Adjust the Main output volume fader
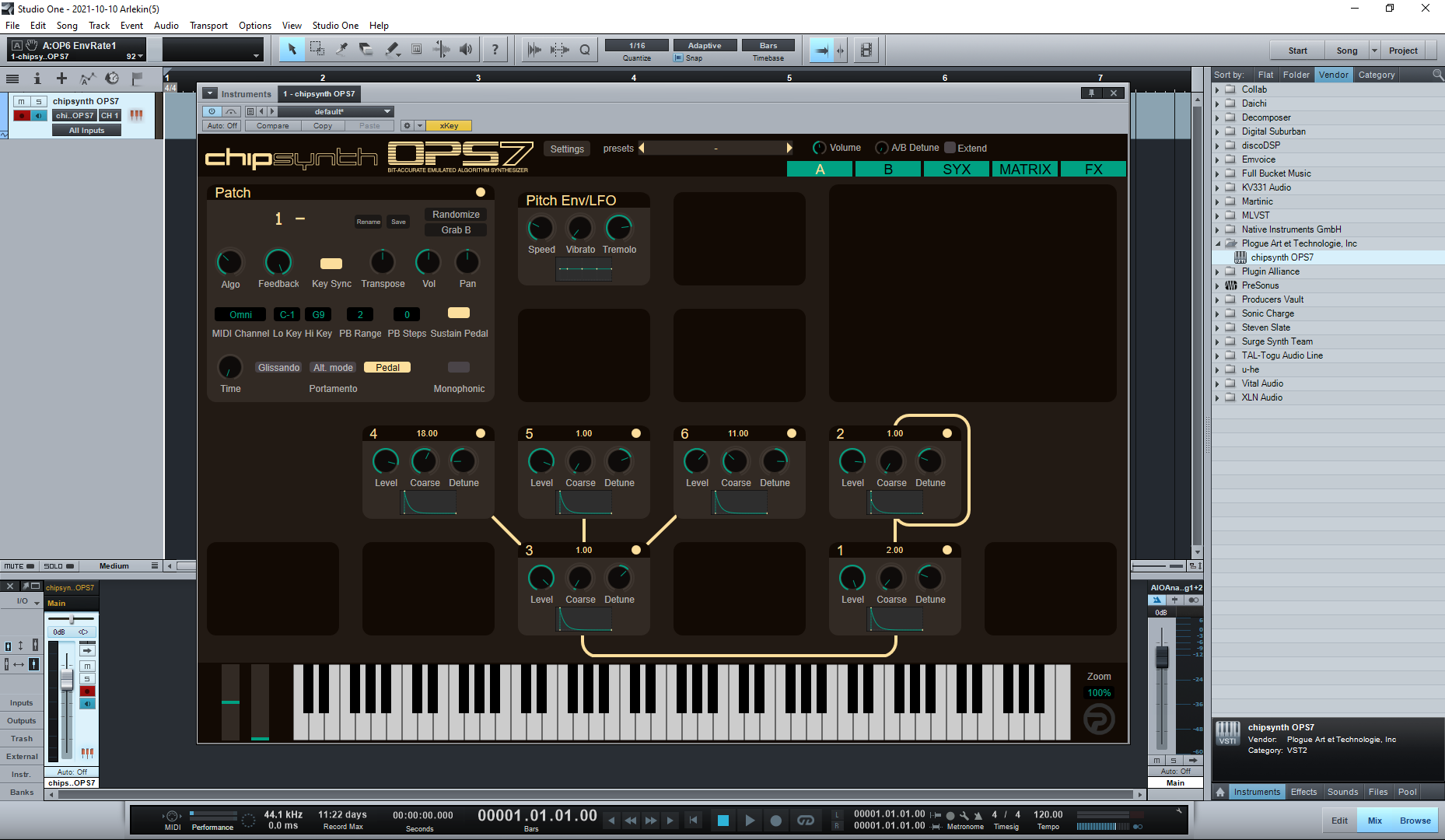The width and height of the screenshot is (1445, 840). click(1162, 657)
